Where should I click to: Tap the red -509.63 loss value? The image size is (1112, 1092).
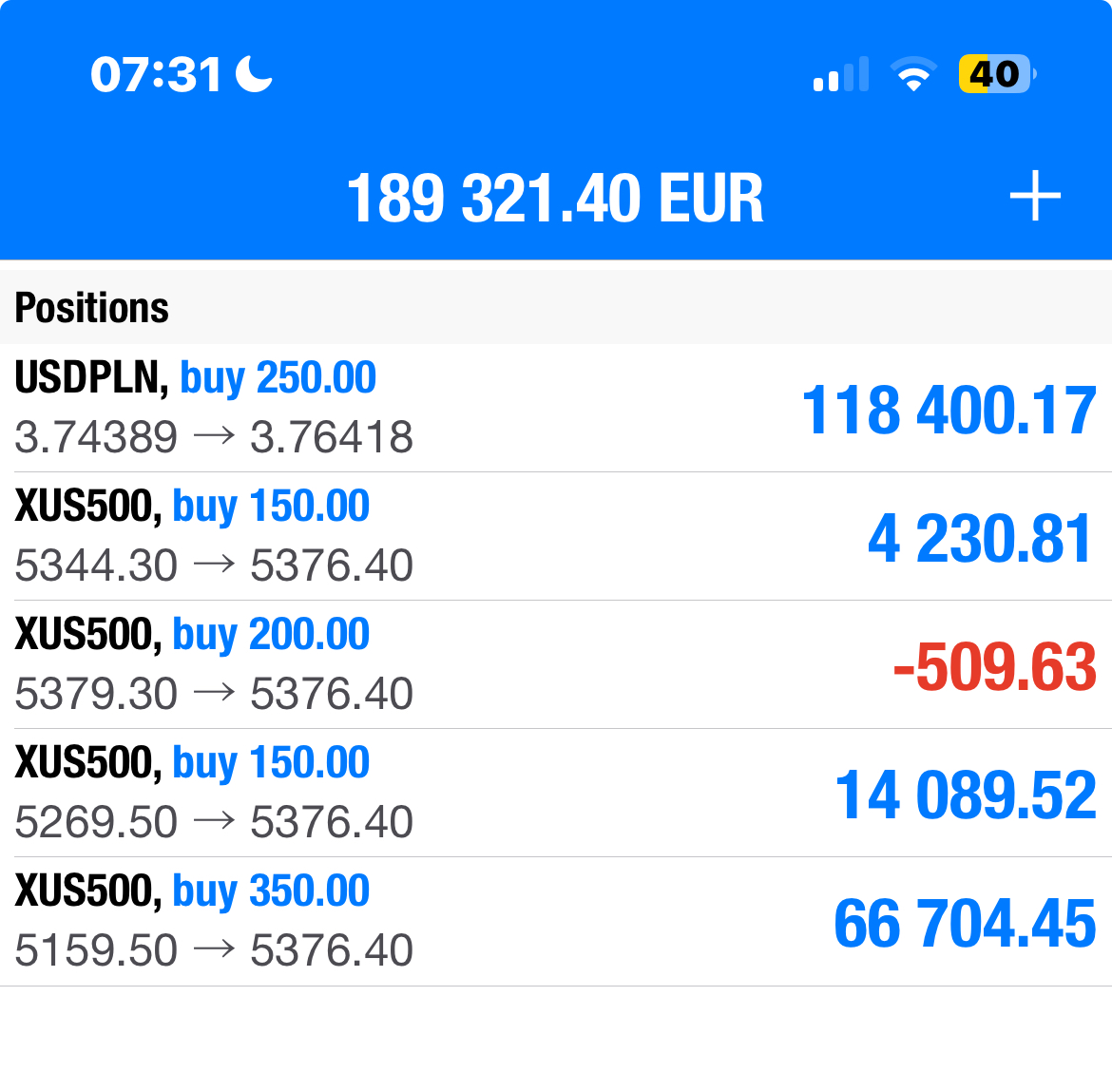coord(995,666)
